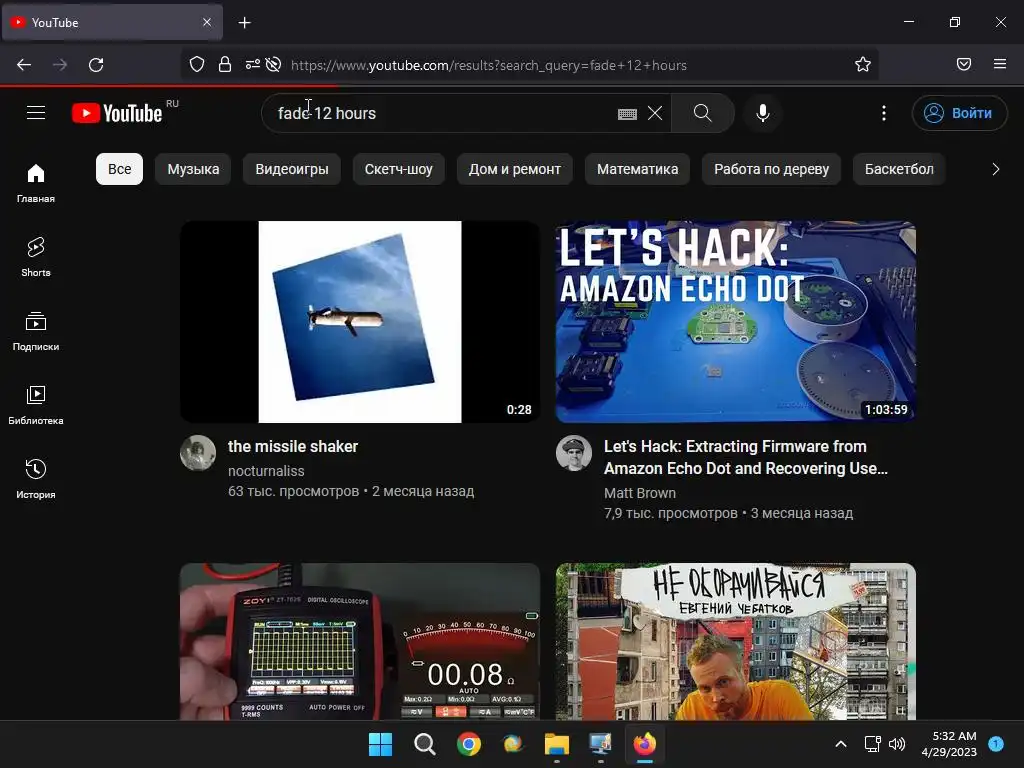View site security padlock info

(225, 64)
